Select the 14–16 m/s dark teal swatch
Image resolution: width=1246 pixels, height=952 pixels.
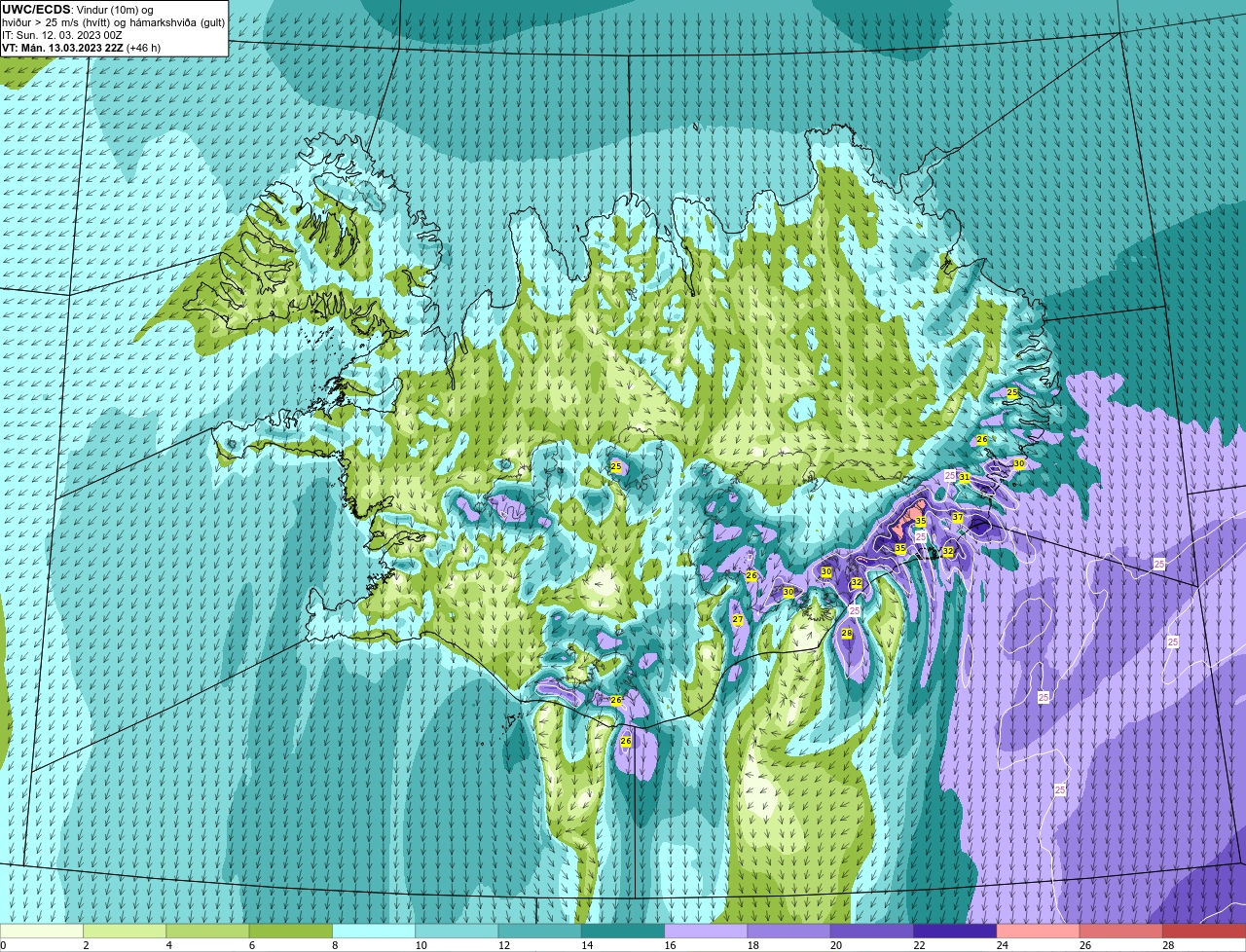[x=623, y=931]
